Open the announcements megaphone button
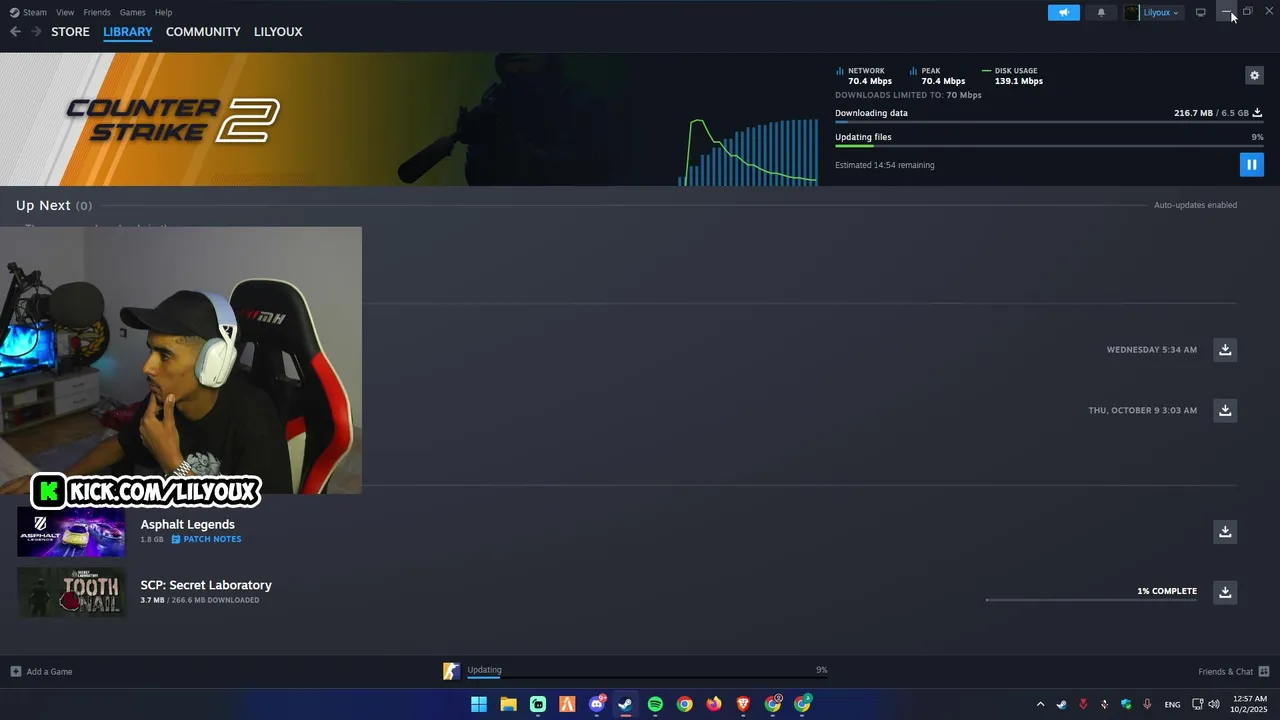The image size is (1280, 720). pos(1064,12)
